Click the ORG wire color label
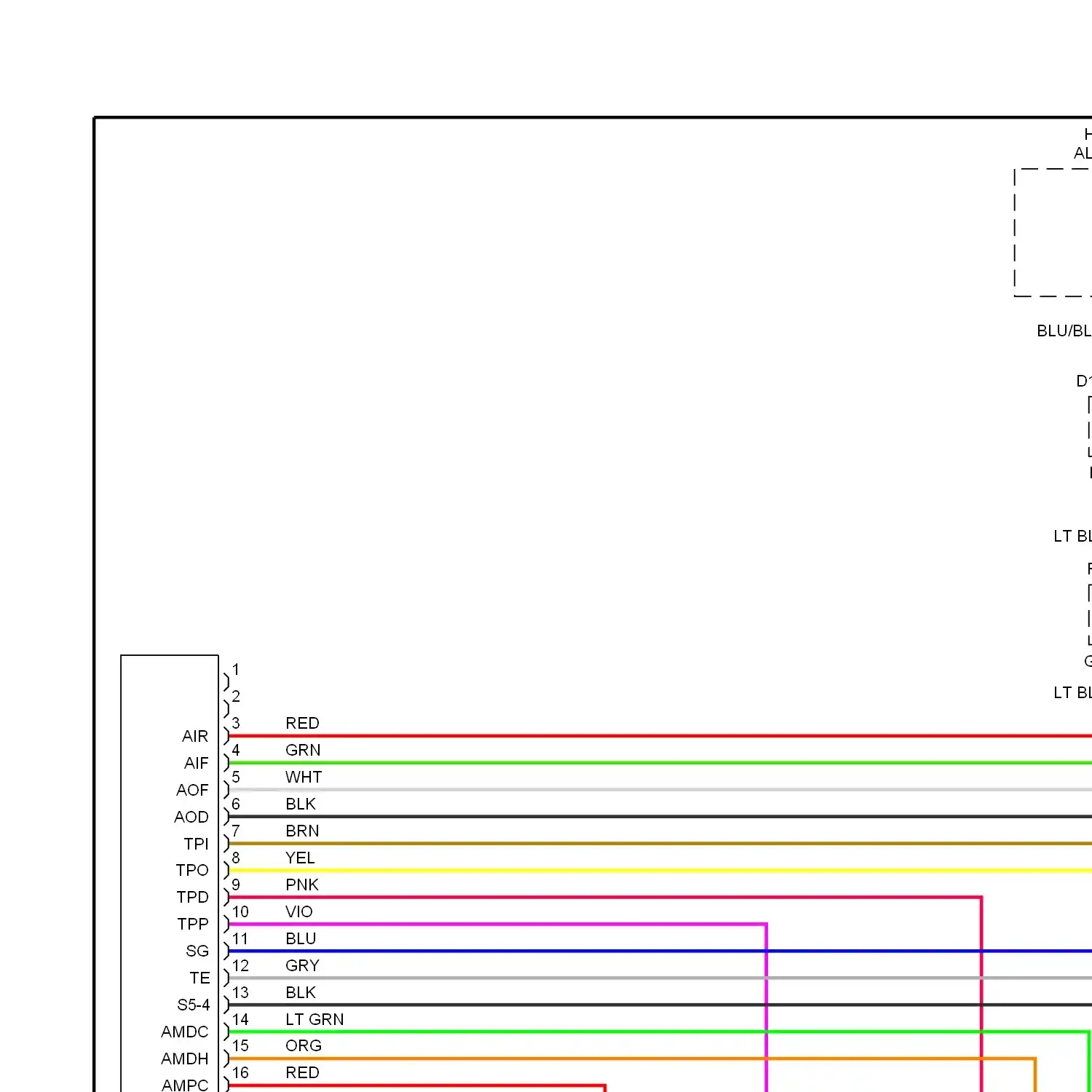This screenshot has width=1092, height=1092. (x=304, y=1045)
